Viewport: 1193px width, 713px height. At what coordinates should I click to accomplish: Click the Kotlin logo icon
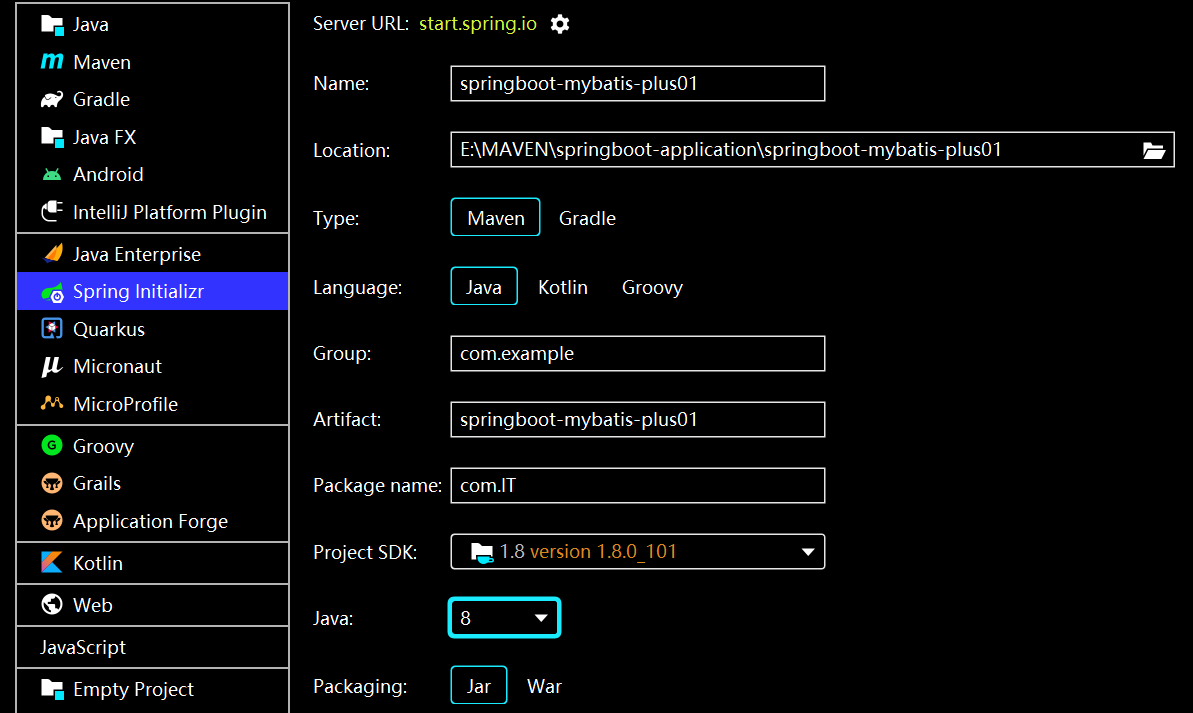(52, 562)
